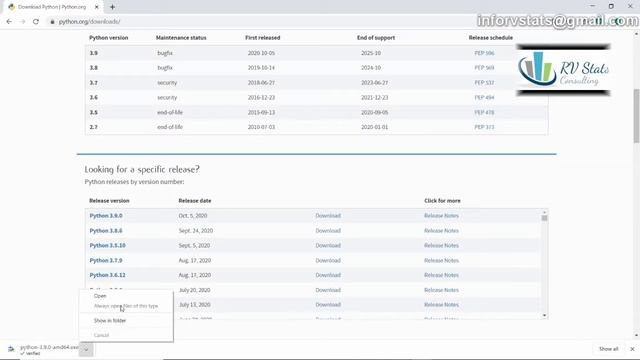Click the site lock icon in address bar
The image size is (640, 360).
(x=52, y=22)
